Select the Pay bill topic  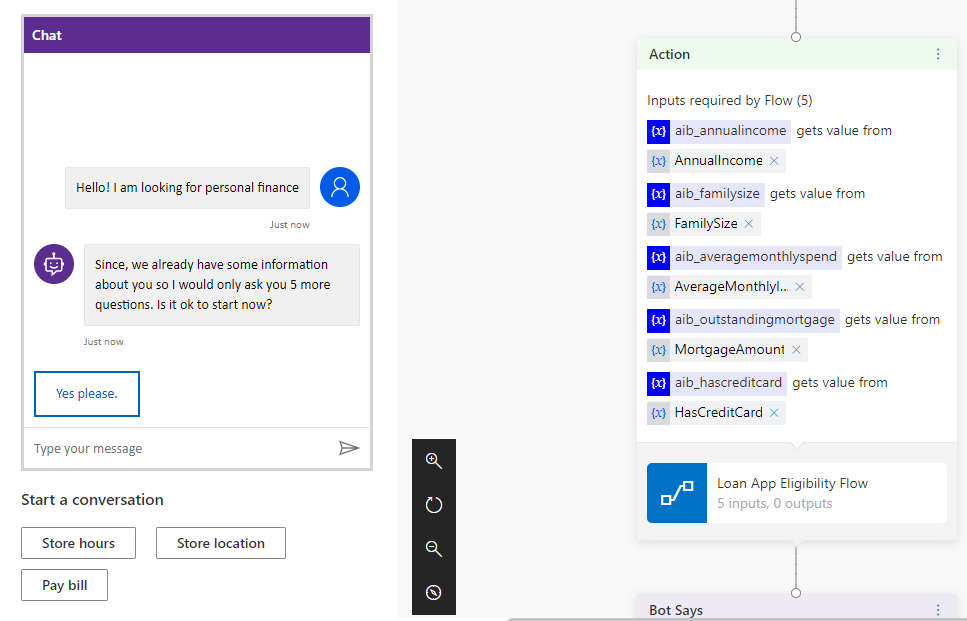[64, 585]
